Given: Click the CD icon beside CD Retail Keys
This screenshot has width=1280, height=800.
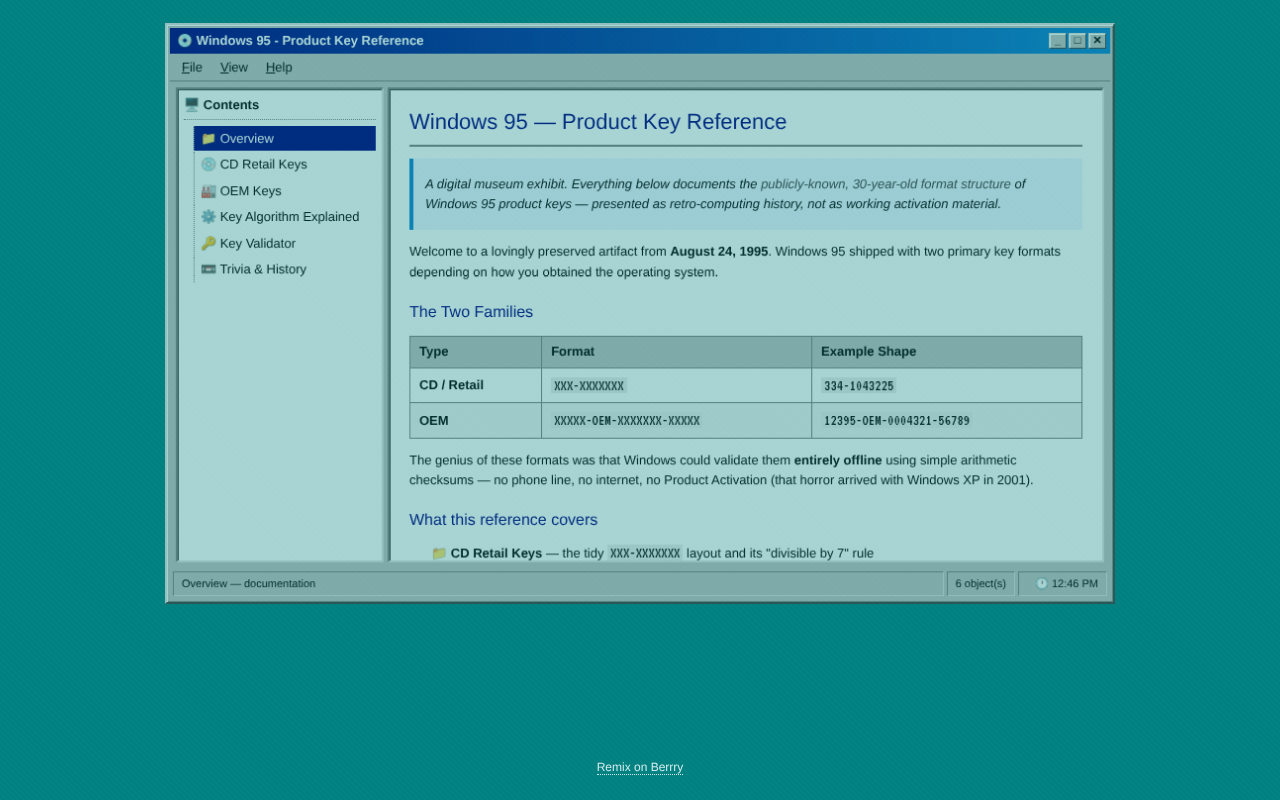Looking at the screenshot, I should tap(208, 164).
